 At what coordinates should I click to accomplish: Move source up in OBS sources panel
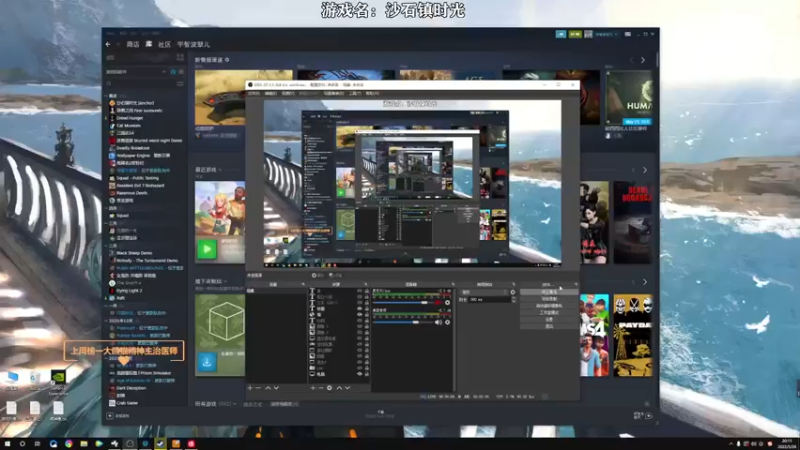pos(339,388)
